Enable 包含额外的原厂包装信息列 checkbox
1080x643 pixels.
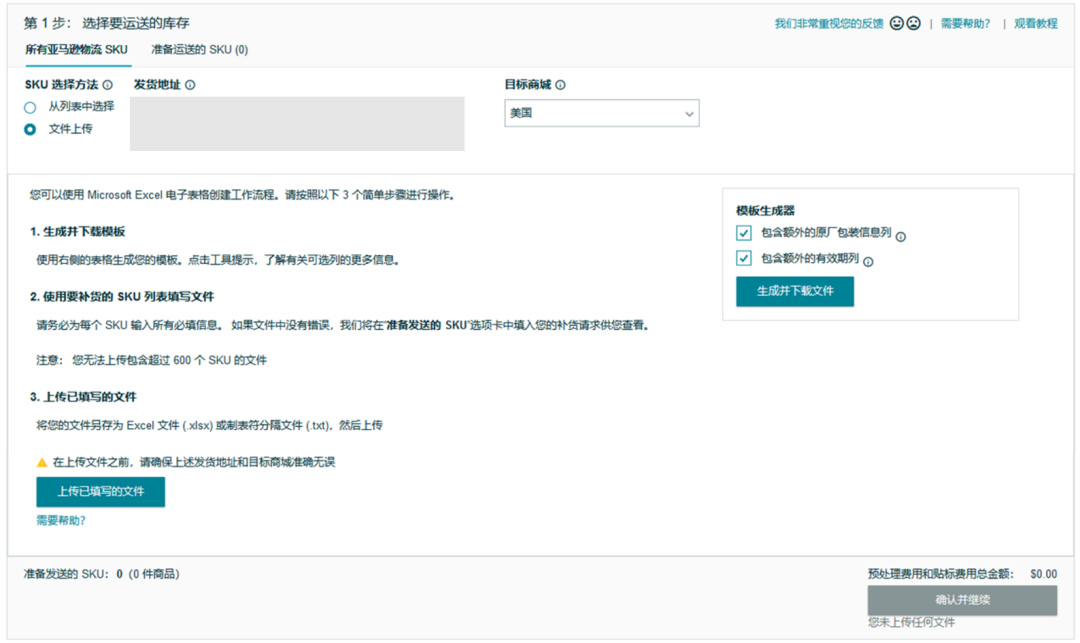coord(744,232)
